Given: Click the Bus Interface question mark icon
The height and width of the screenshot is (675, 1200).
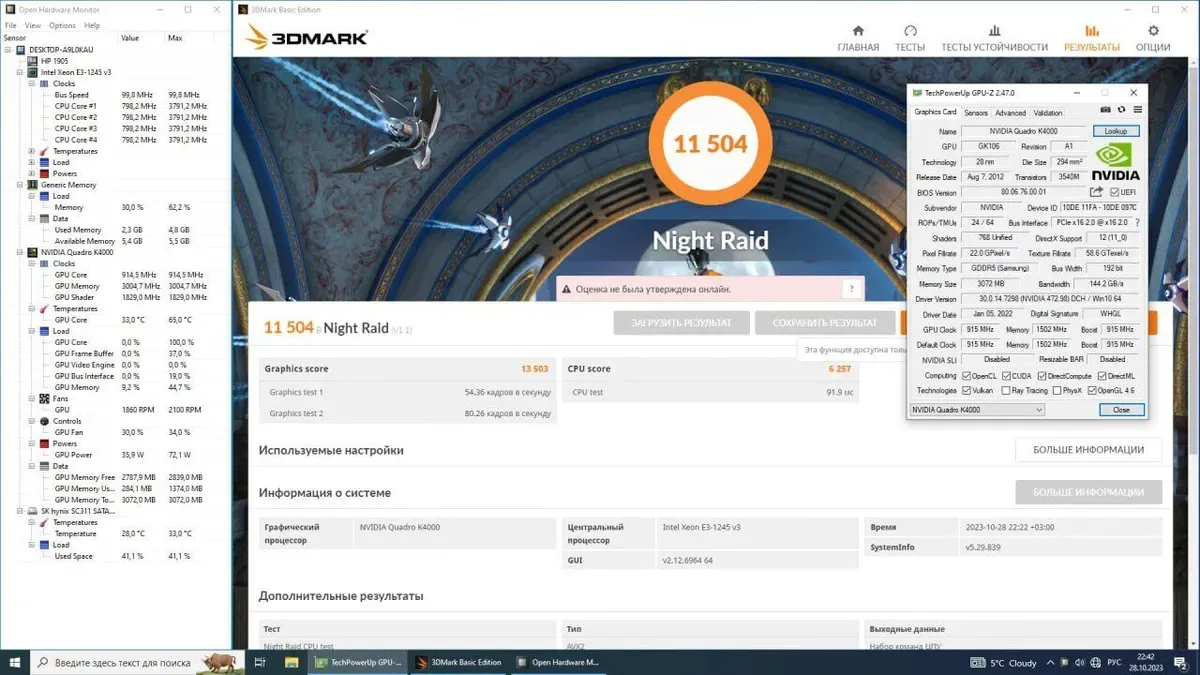Looking at the screenshot, I should click(1137, 223).
